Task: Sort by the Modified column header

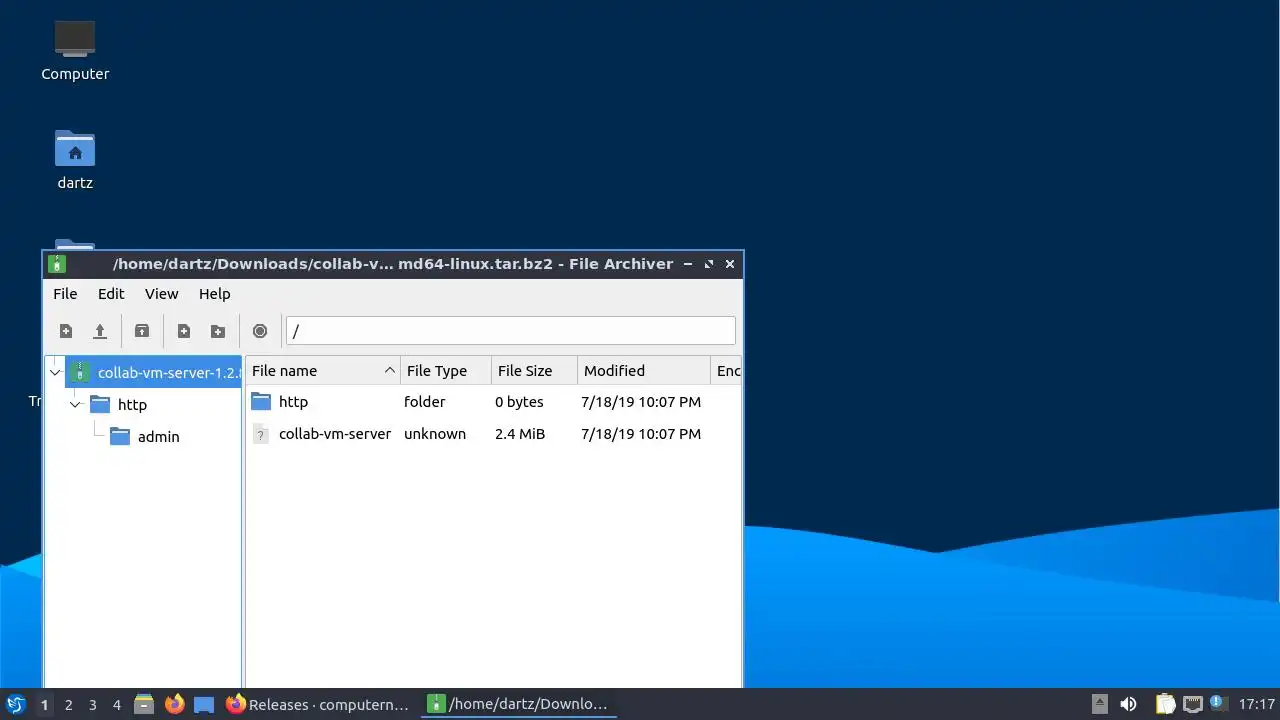Action: (644, 370)
